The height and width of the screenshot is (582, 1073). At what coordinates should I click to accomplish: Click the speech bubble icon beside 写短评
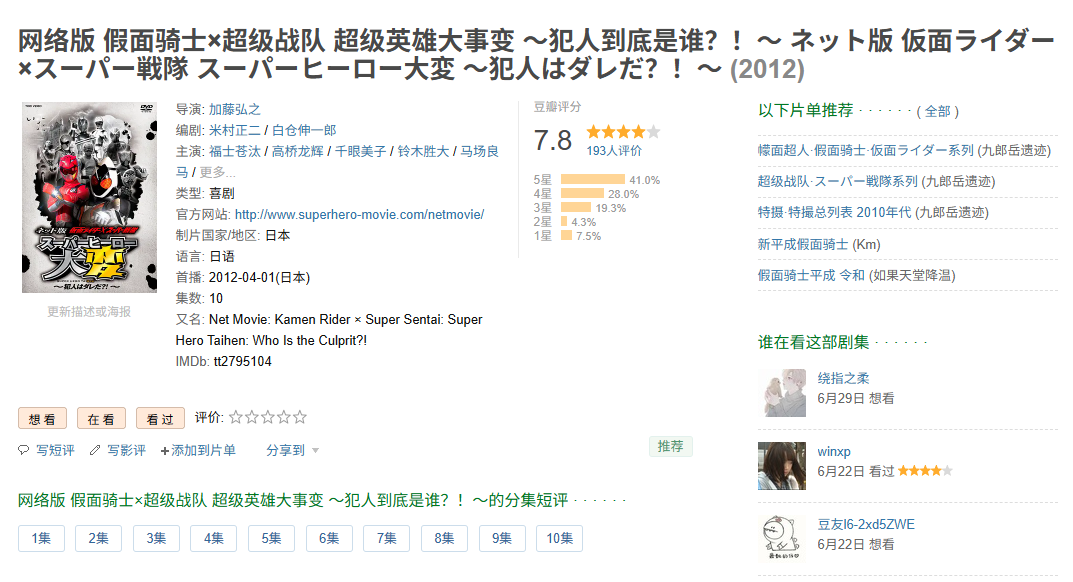pyautogui.click(x=23, y=450)
